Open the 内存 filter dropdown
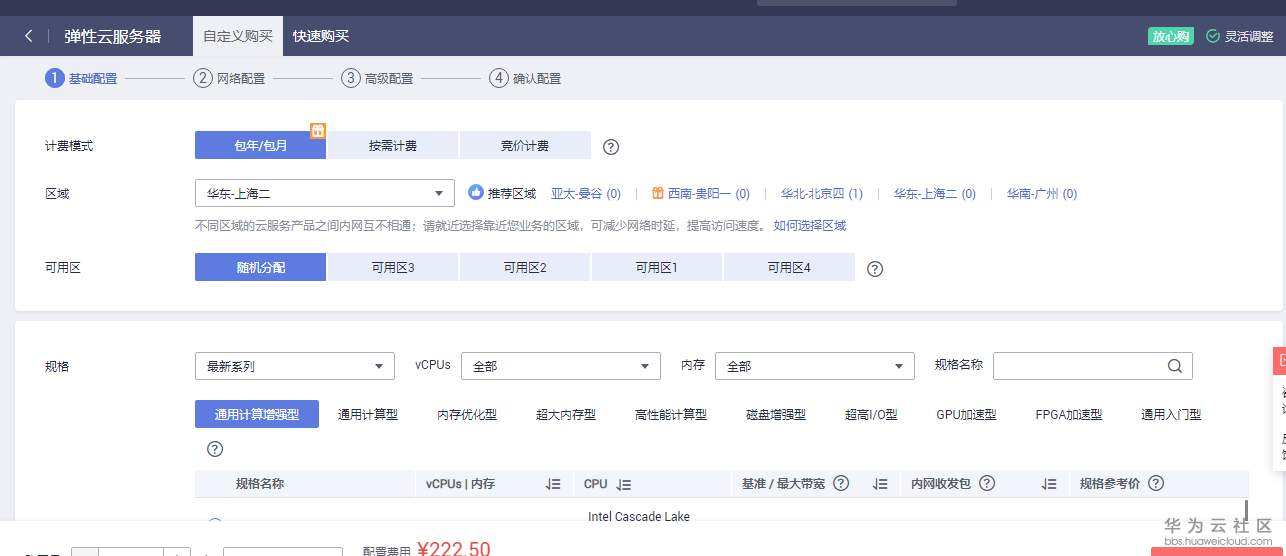This screenshot has width=1286, height=556. tap(815, 366)
